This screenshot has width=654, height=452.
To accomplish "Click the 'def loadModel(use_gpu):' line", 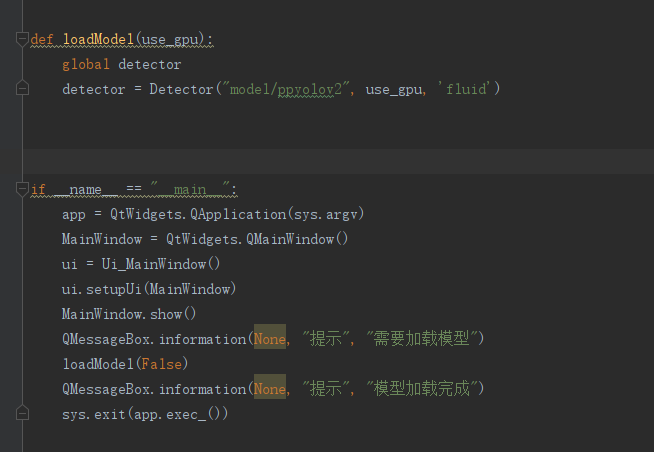I will [x=122, y=40].
